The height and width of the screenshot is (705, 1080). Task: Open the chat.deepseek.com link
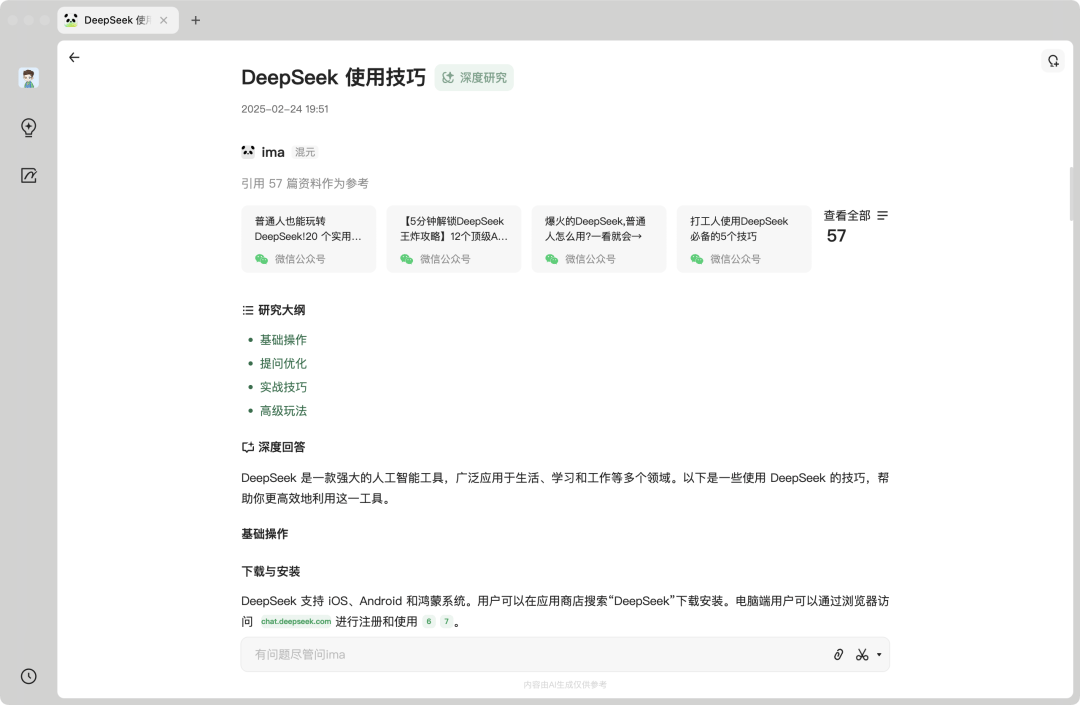tap(296, 622)
